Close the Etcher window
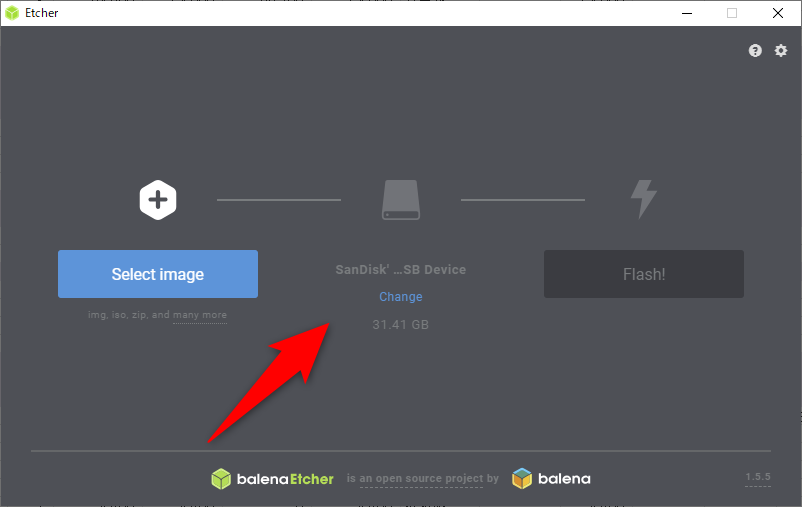The image size is (802, 507). [777, 13]
